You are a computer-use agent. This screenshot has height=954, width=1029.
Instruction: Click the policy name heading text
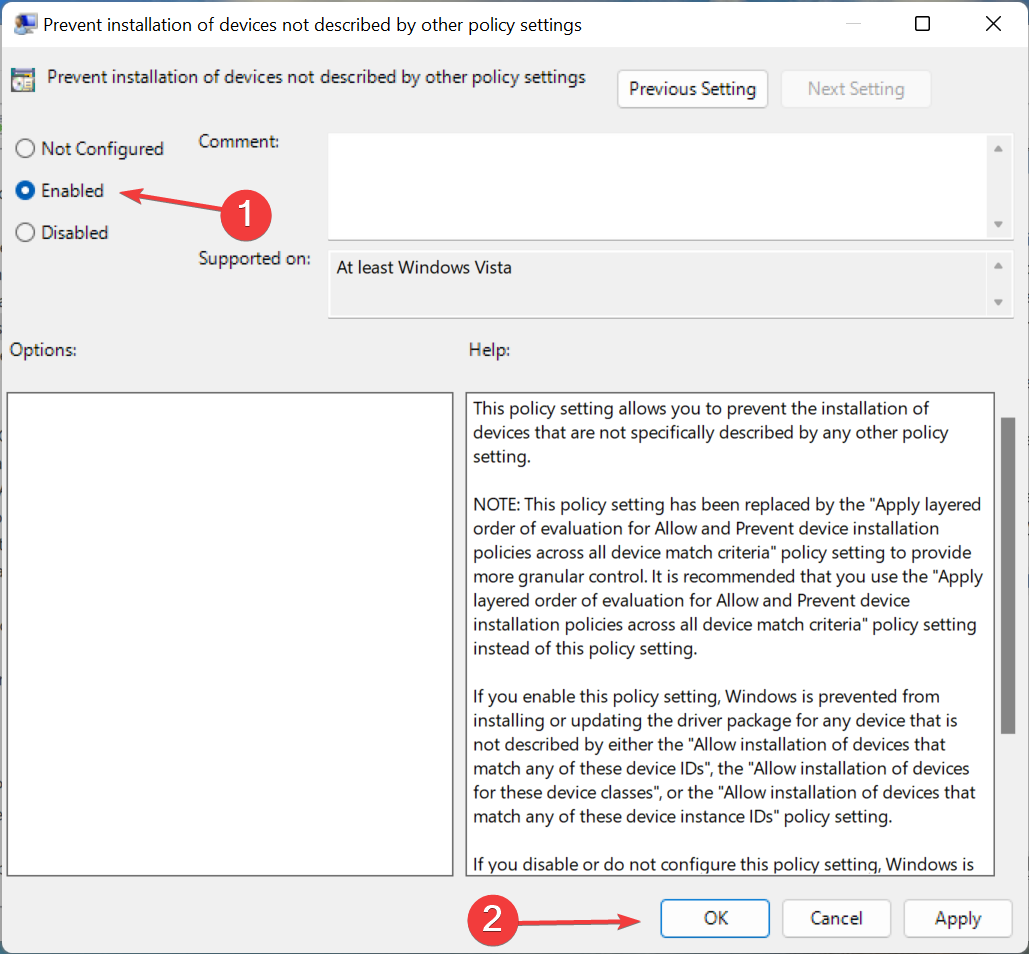[x=316, y=77]
